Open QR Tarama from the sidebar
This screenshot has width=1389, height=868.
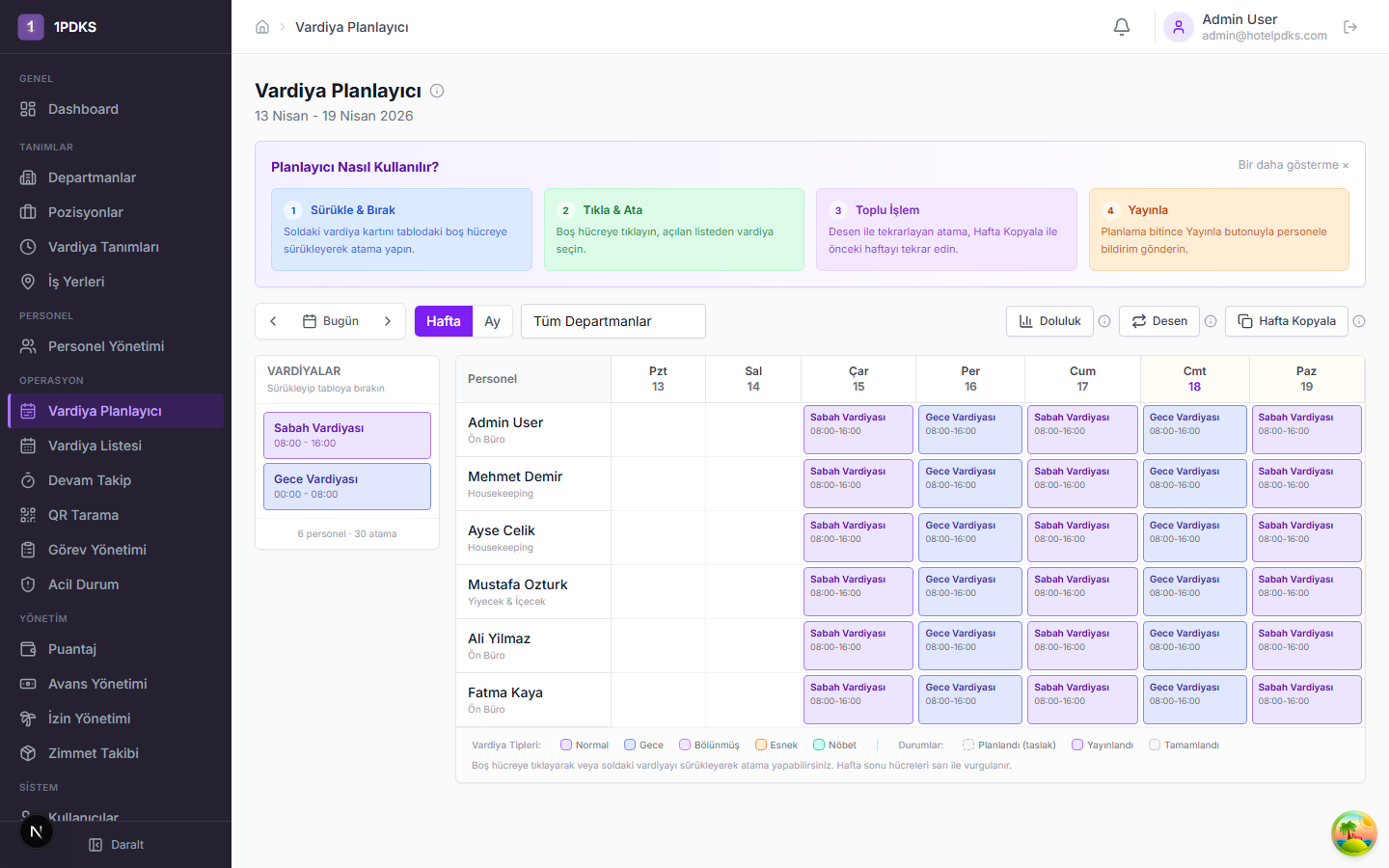click(x=83, y=515)
